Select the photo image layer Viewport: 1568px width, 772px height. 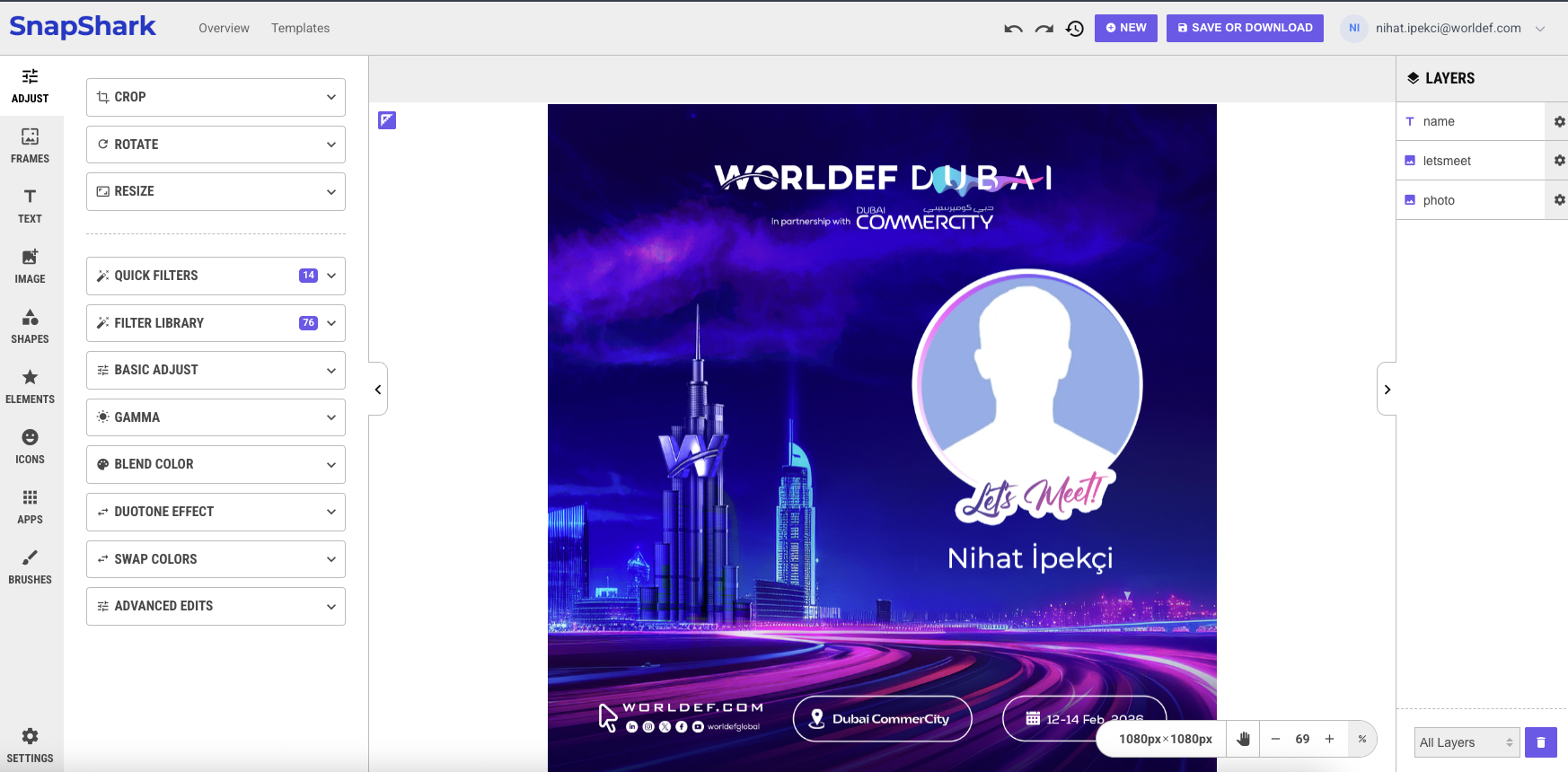(1470, 200)
